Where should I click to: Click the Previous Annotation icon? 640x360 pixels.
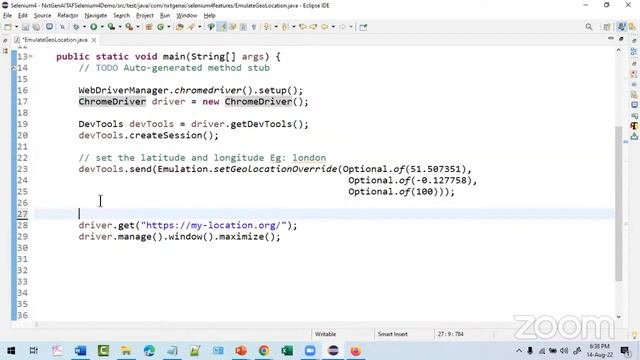(285, 27)
